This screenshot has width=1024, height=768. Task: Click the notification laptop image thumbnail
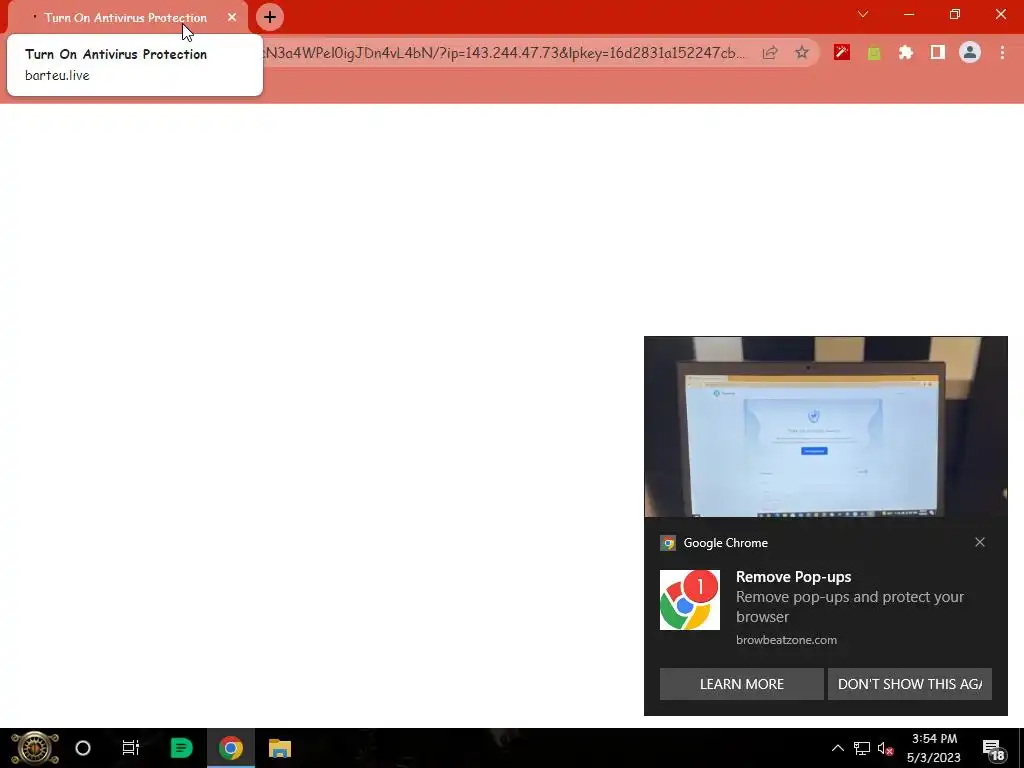tap(826, 426)
